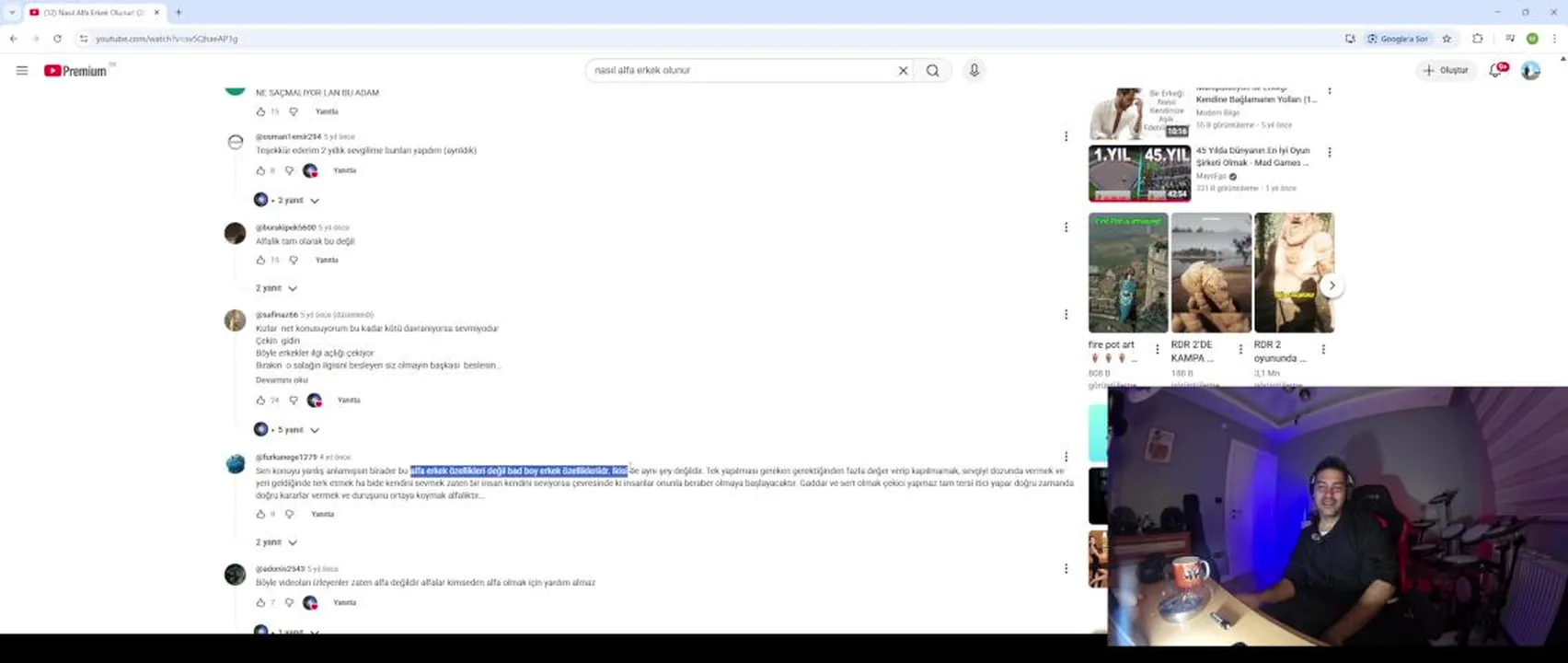Click the Oluştur create button
The width and height of the screenshot is (1568, 663).
click(x=1446, y=71)
